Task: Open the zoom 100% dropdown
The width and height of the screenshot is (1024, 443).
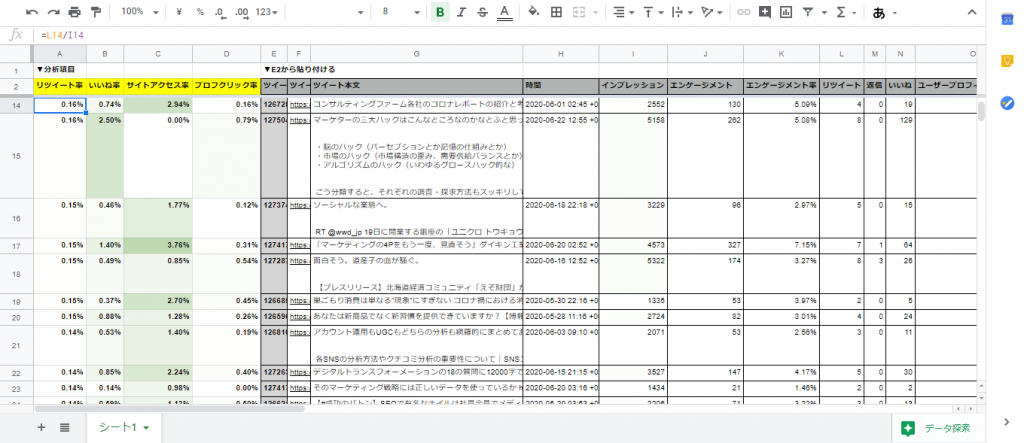Action: (x=138, y=12)
